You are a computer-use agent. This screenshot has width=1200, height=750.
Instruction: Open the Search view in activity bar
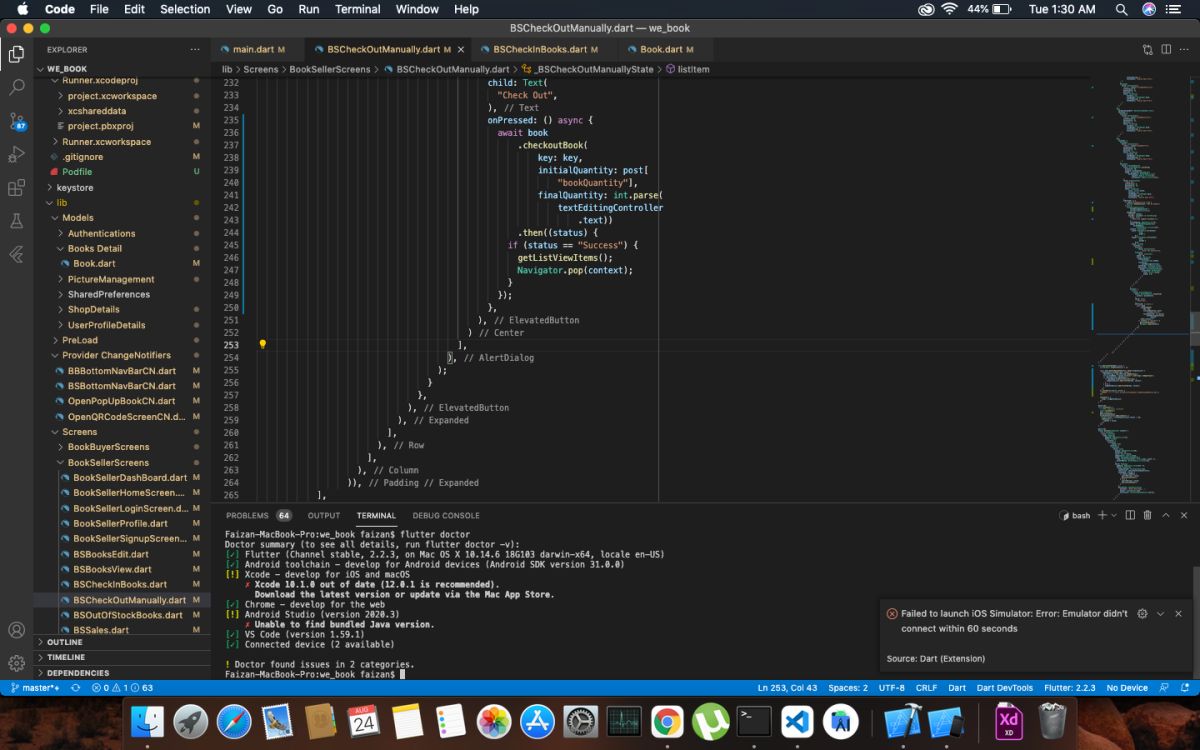click(x=16, y=88)
